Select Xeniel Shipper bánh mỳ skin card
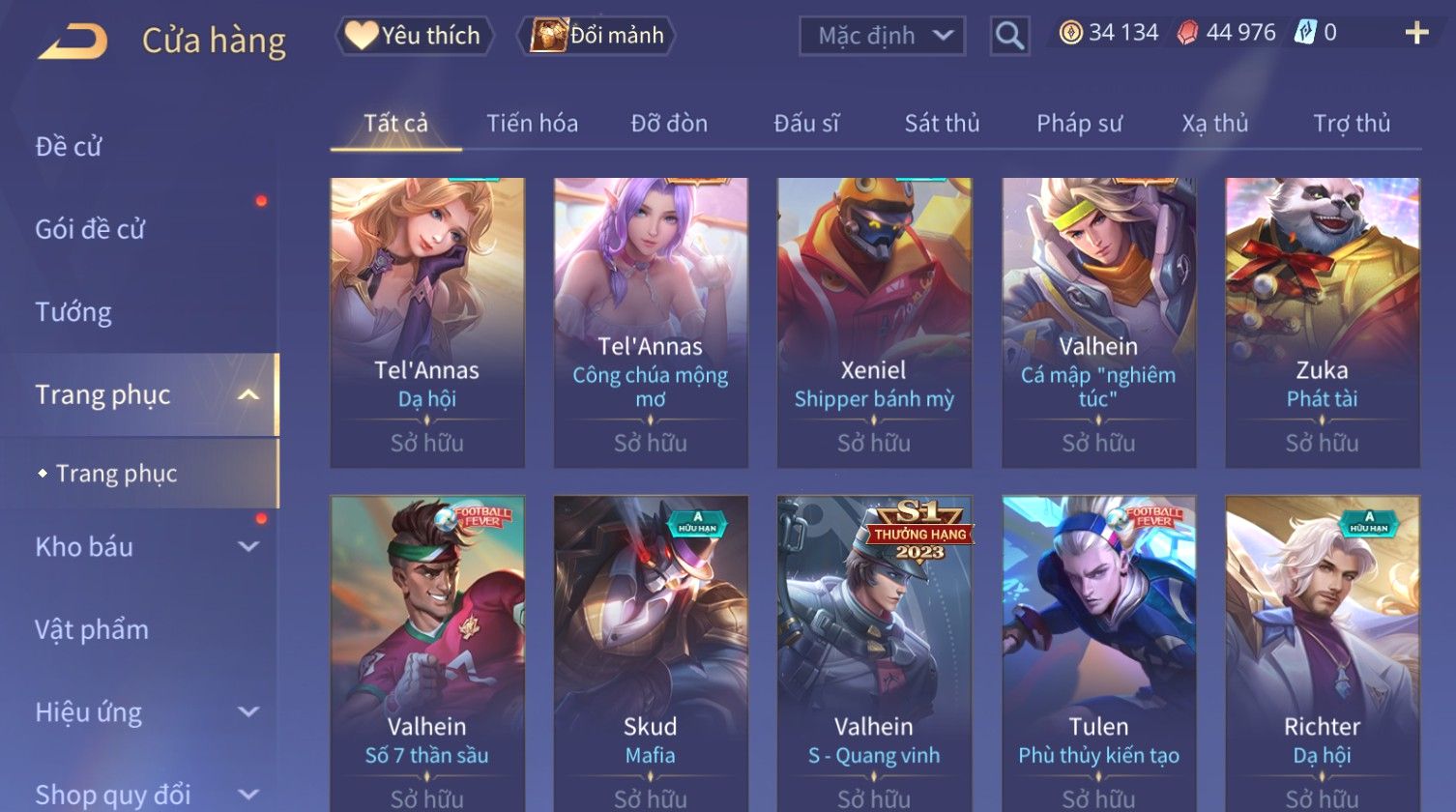 pyautogui.click(x=874, y=323)
